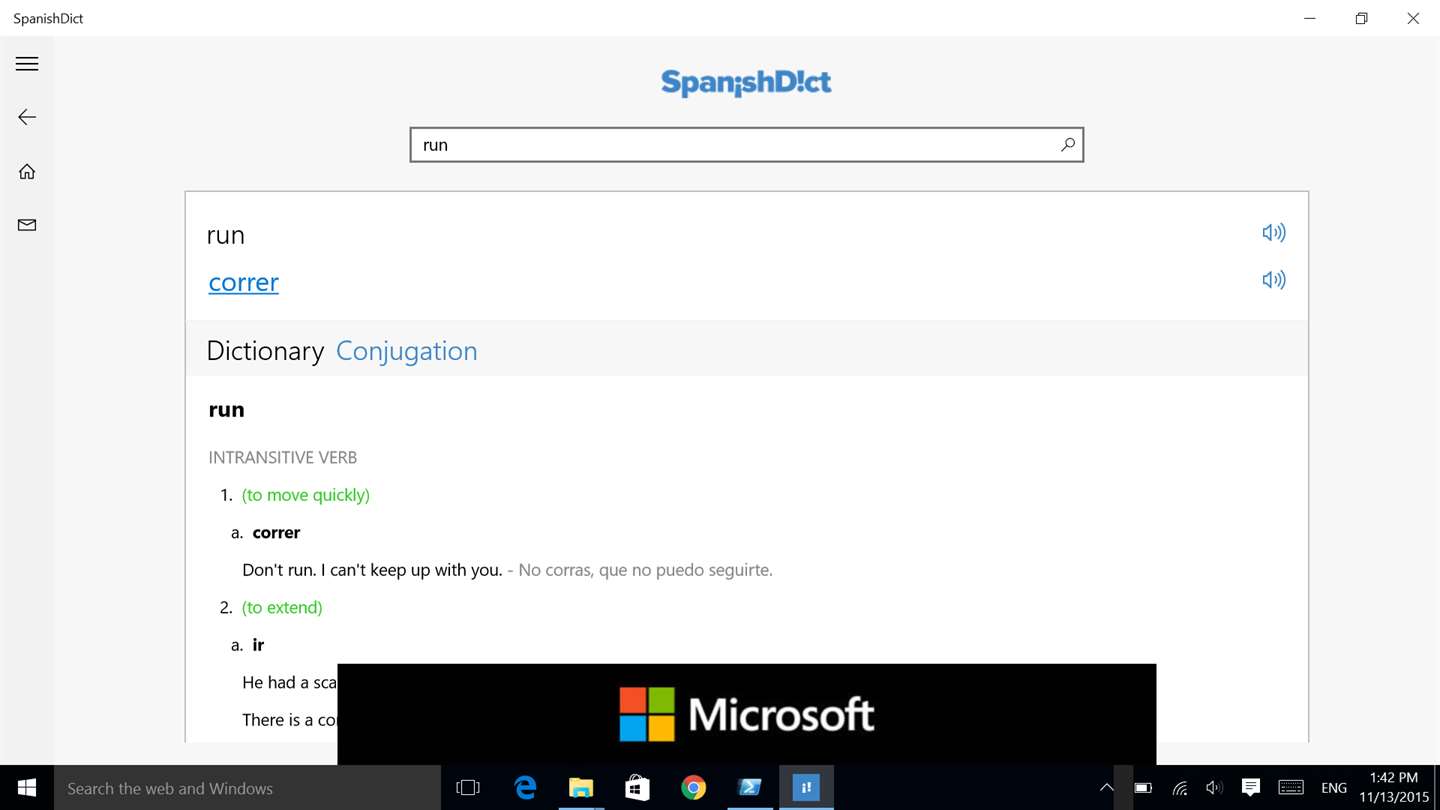
Task: Open the Wi-Fi network icon
Action: point(1180,788)
